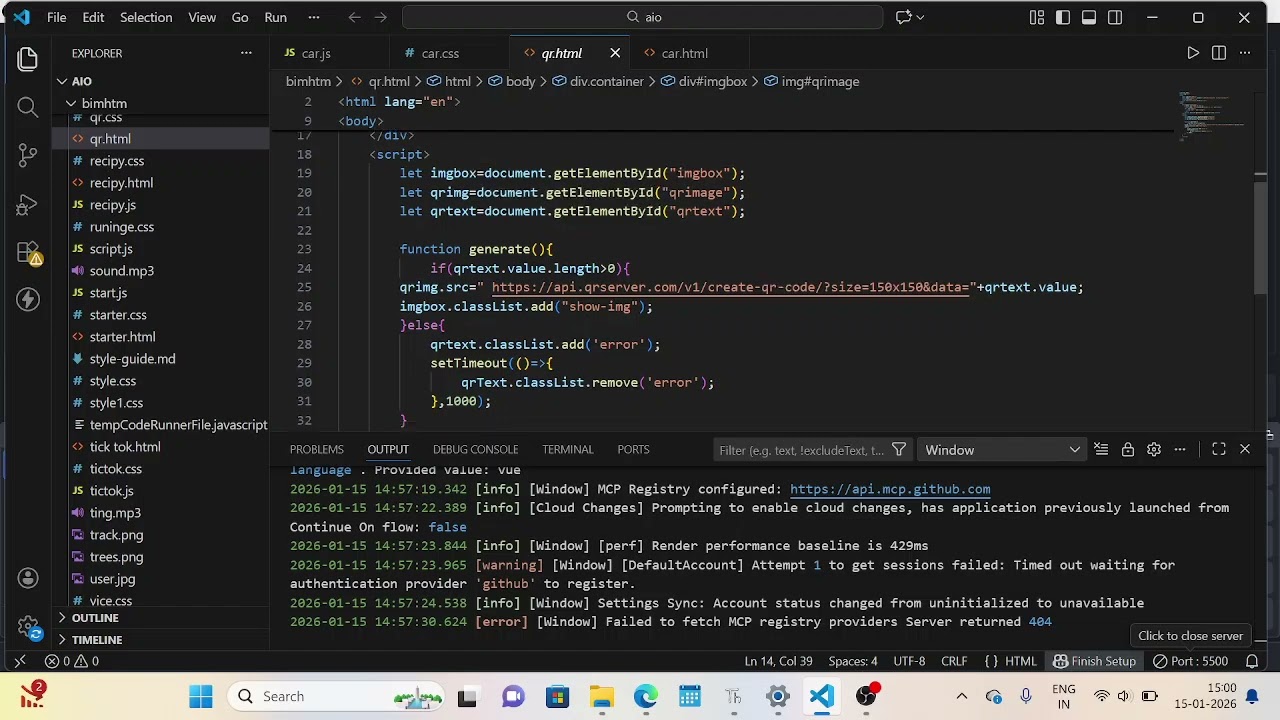Open the editor more actions menu
The width and height of the screenshot is (1280, 720).
(1245, 53)
